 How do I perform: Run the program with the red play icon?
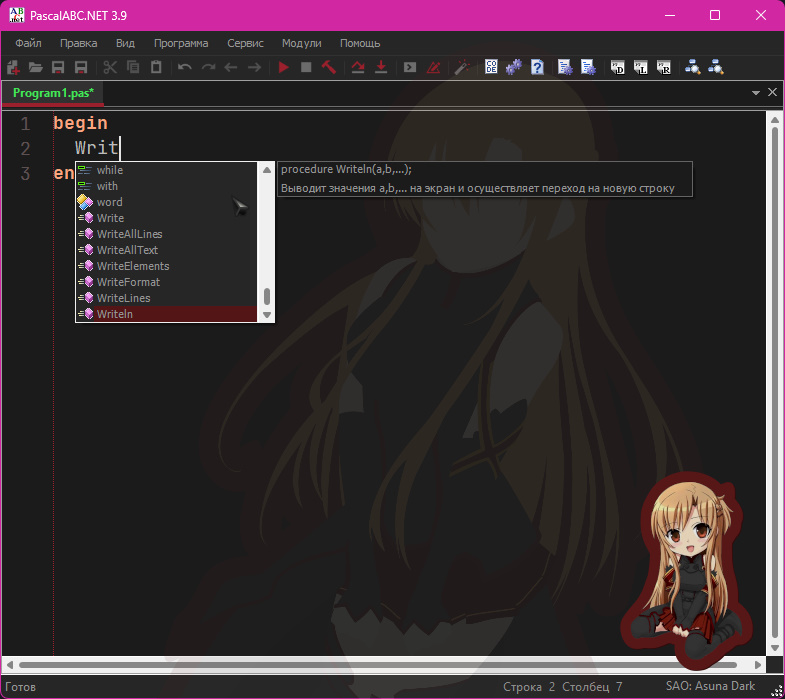(283, 67)
